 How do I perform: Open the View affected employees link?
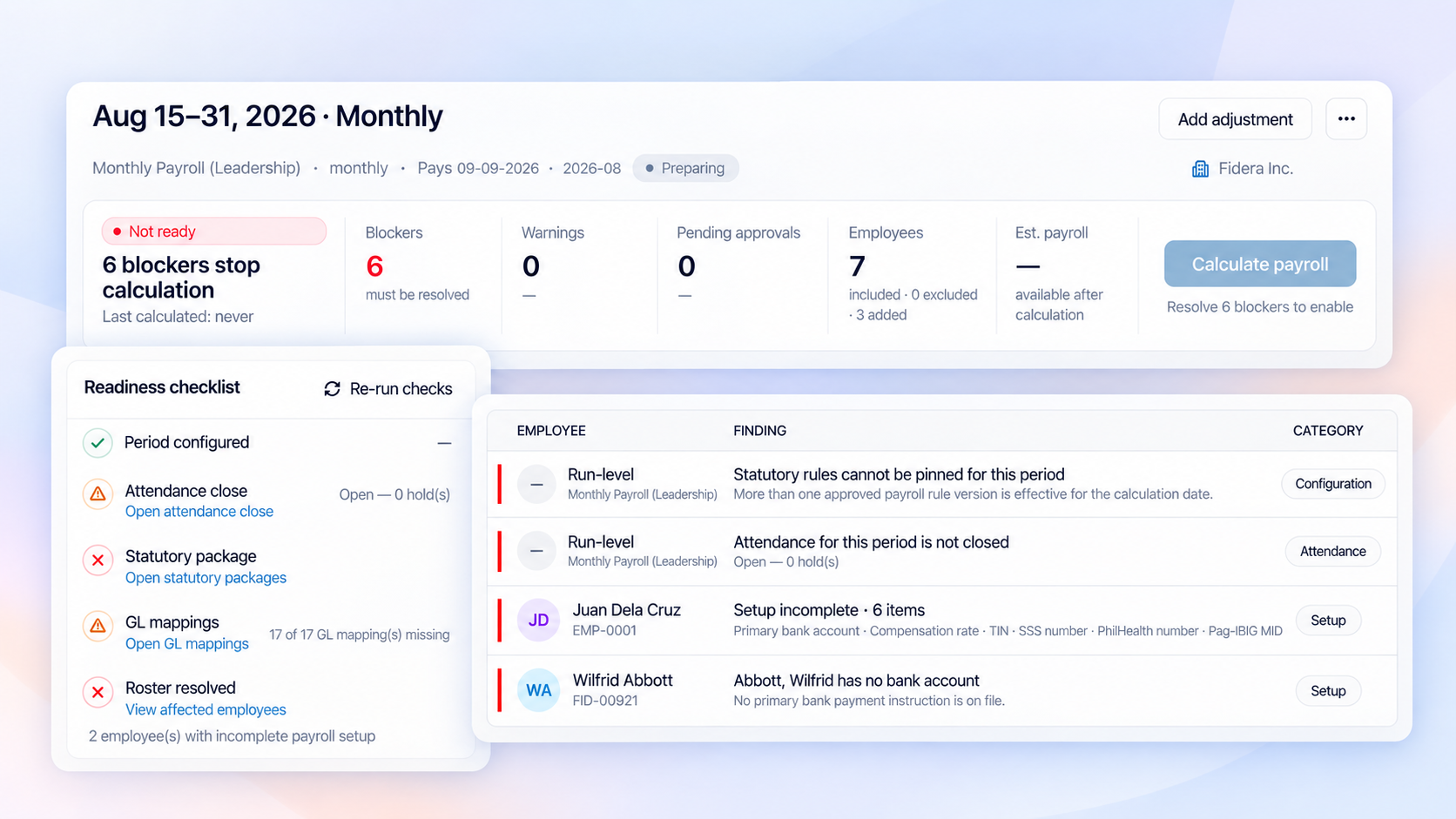click(x=206, y=710)
